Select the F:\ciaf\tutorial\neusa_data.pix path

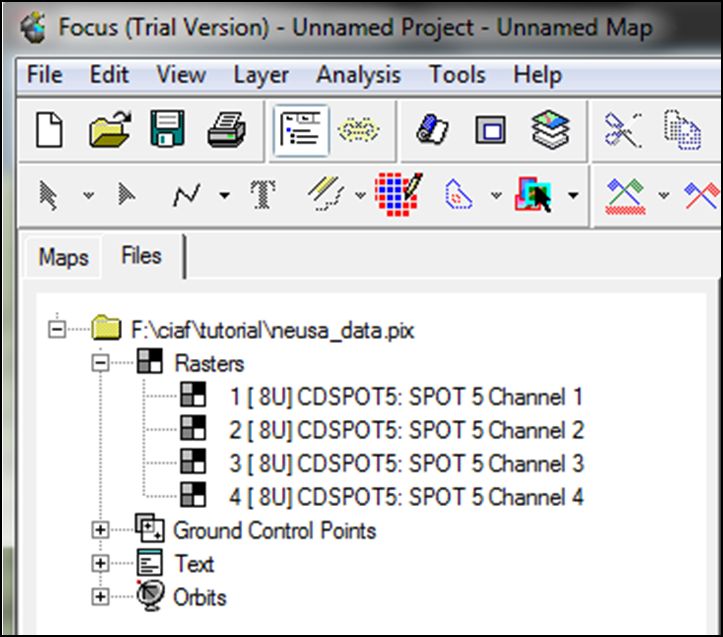click(273, 330)
